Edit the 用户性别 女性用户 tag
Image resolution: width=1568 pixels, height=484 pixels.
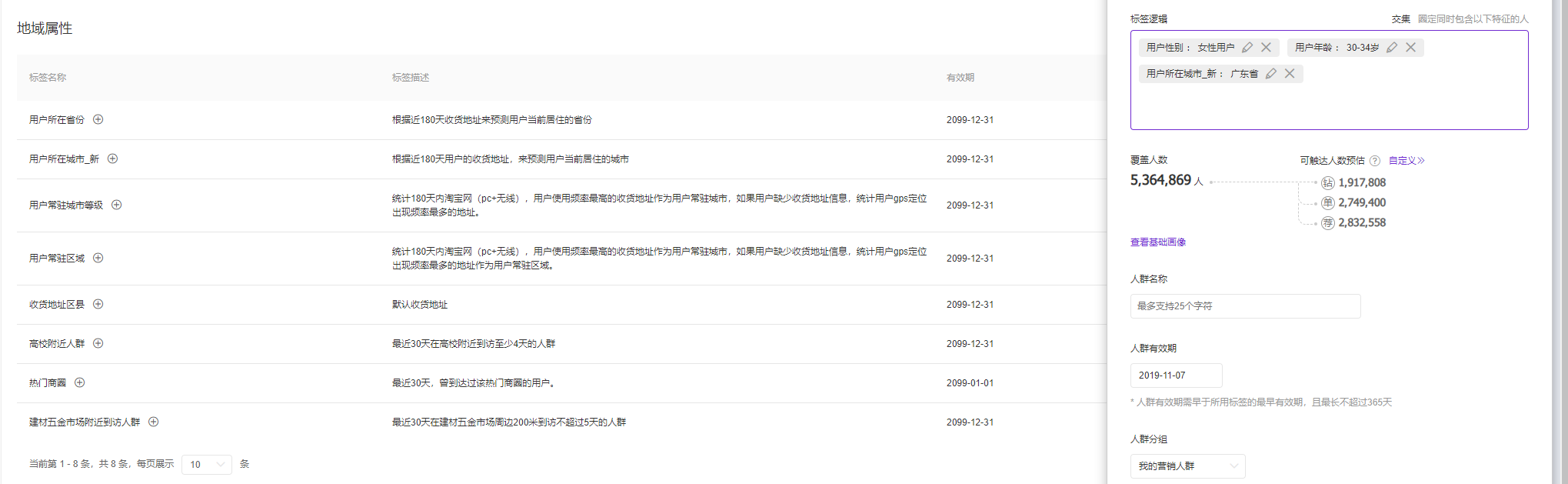(x=1247, y=48)
